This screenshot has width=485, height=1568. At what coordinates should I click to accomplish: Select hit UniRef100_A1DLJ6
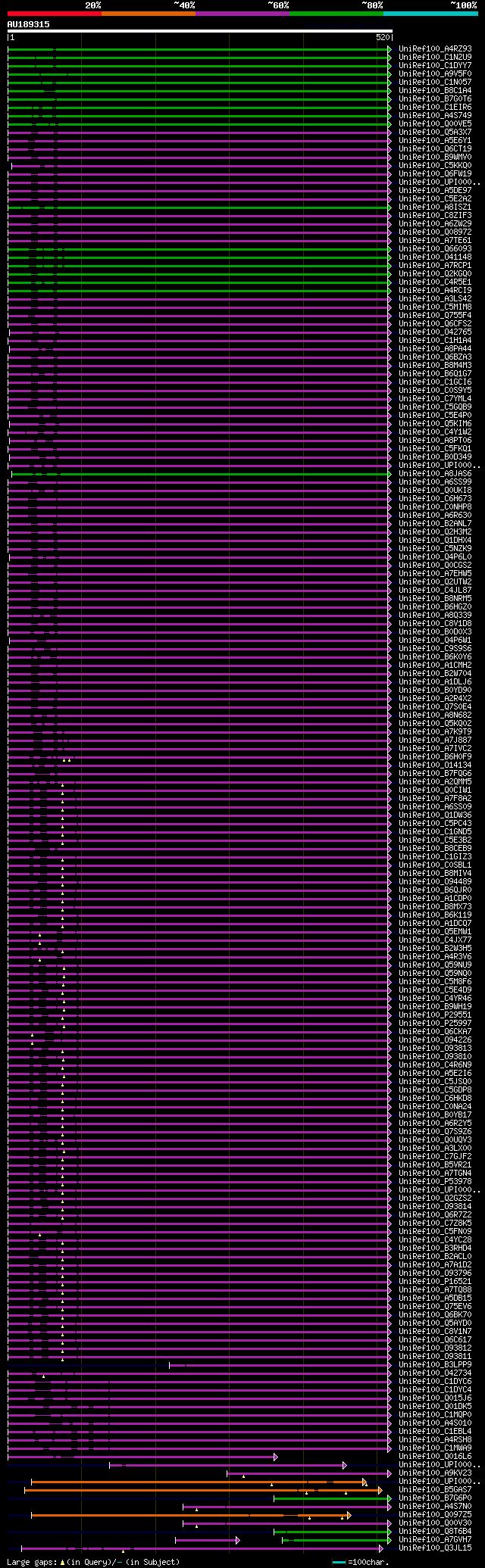(x=435, y=681)
